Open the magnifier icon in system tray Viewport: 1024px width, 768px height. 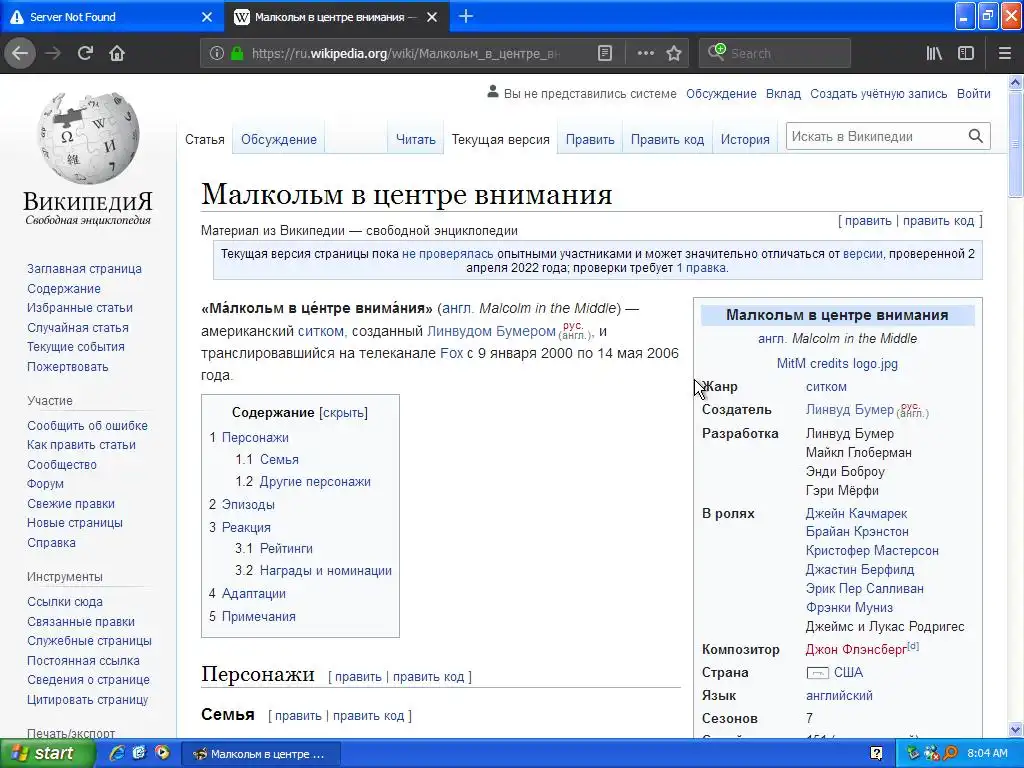(x=950, y=753)
